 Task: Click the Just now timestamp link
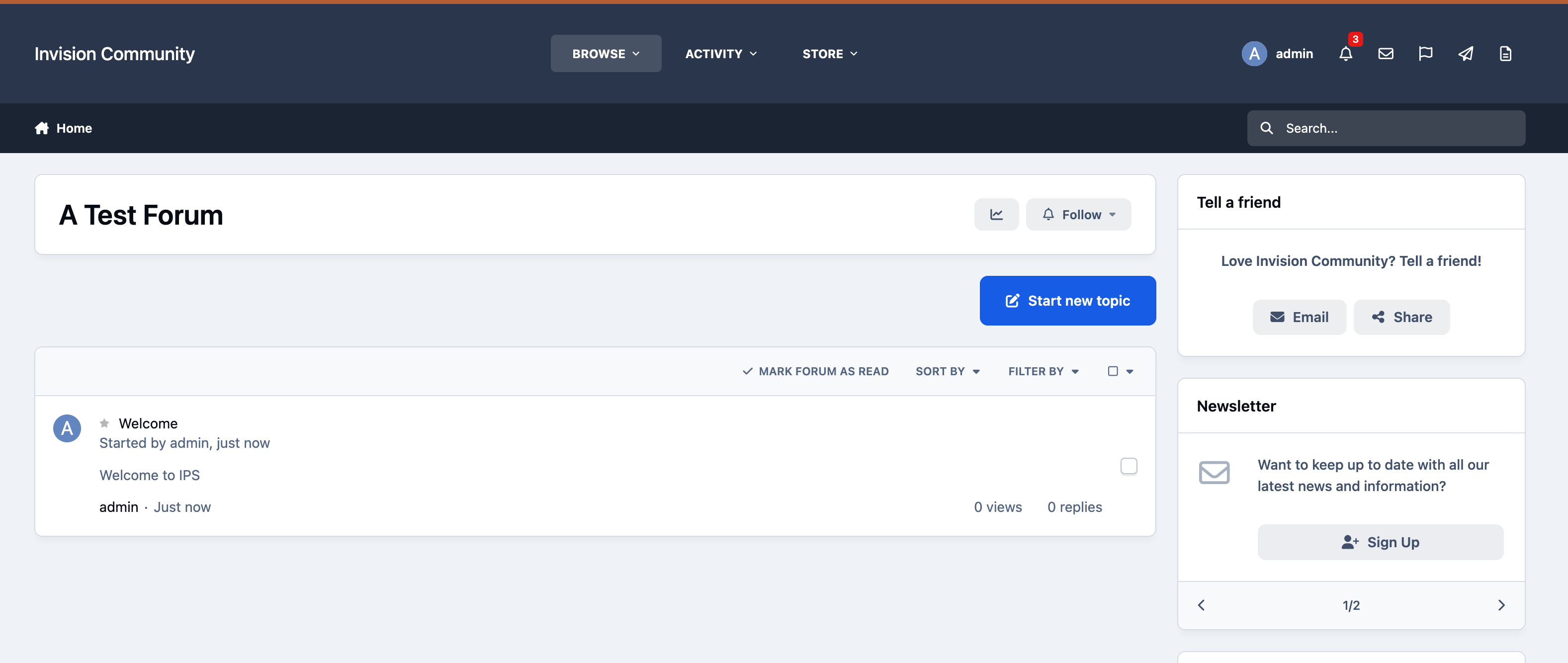point(182,507)
